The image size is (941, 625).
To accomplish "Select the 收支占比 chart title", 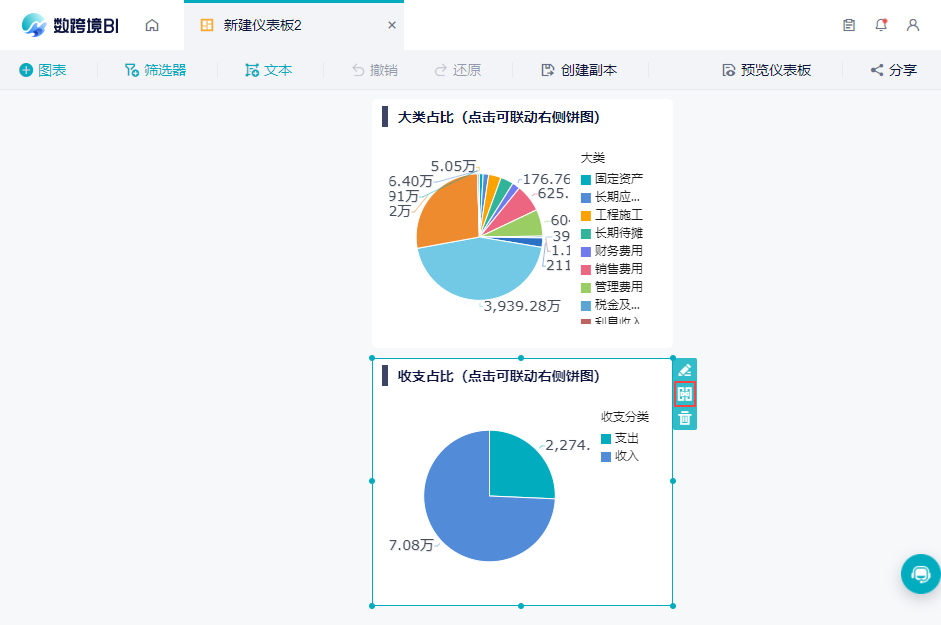I will (499, 376).
